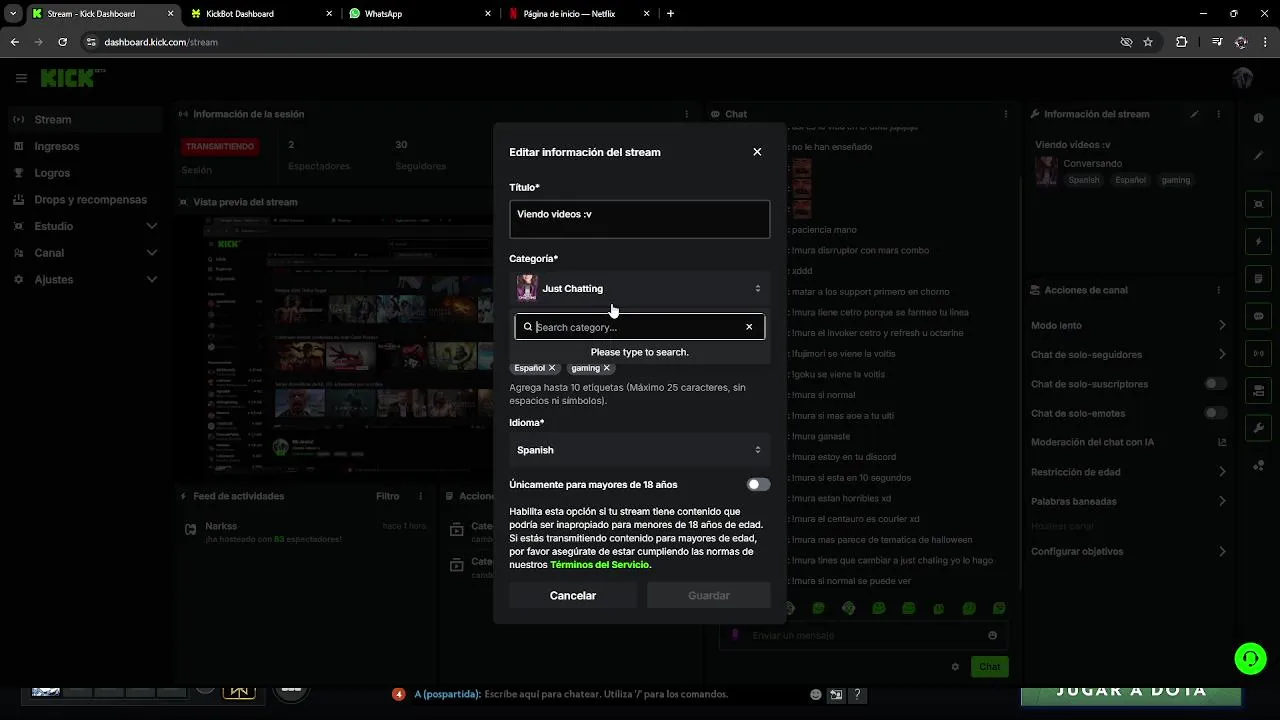1280x720 pixels.
Task: Open the hamburger menu beside Kick logo
Action: (x=21, y=78)
